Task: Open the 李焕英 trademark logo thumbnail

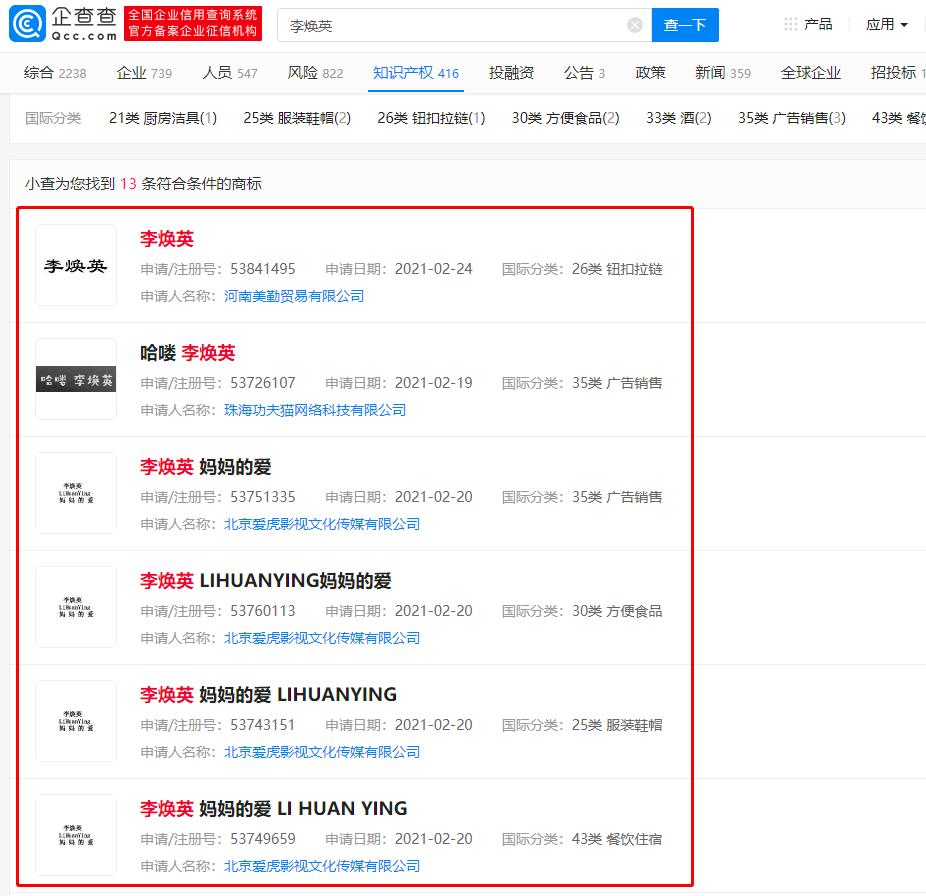Action: click(76, 265)
